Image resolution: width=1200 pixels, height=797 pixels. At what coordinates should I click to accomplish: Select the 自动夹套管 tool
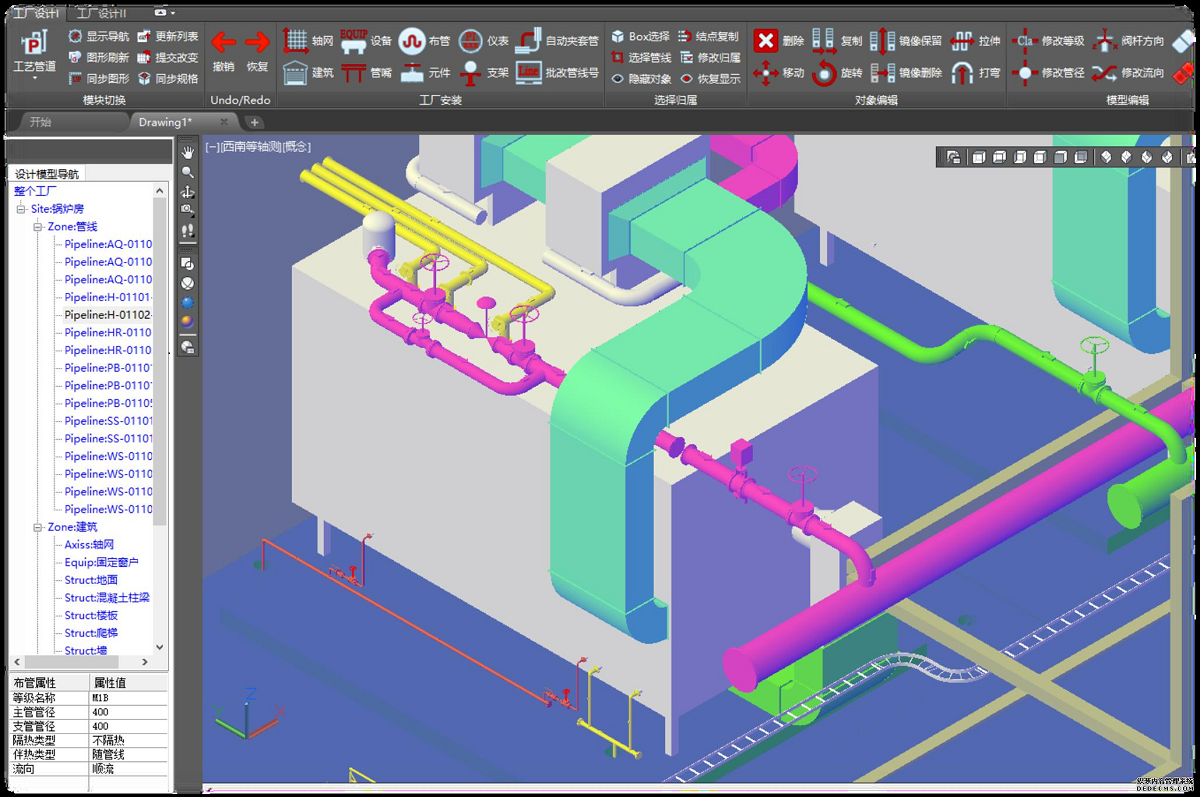coord(557,41)
